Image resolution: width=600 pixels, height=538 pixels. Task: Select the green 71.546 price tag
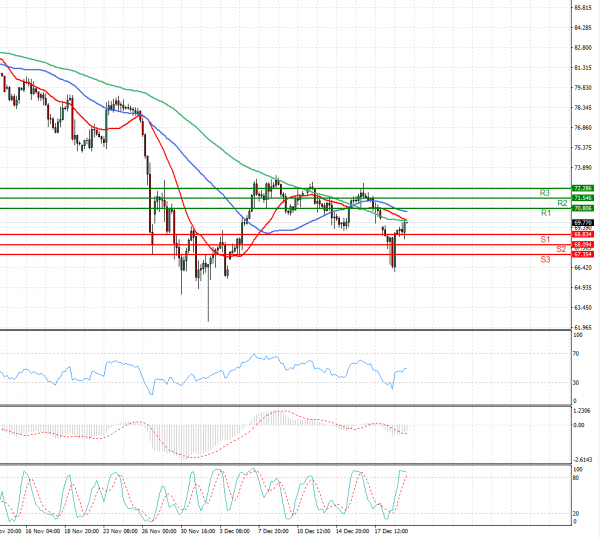583,198
